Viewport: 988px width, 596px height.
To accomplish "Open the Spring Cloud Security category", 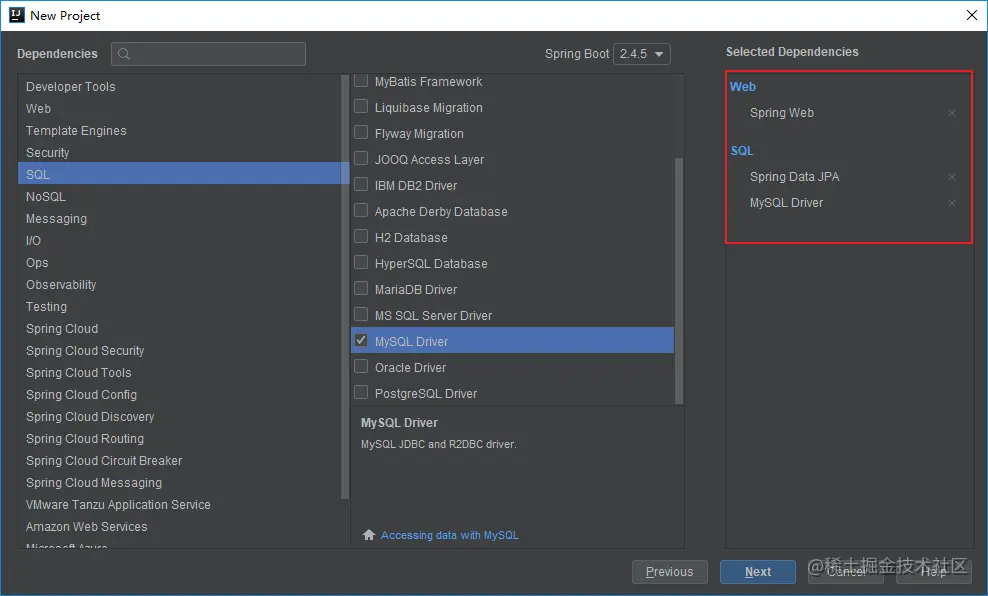I will tap(180, 352).
